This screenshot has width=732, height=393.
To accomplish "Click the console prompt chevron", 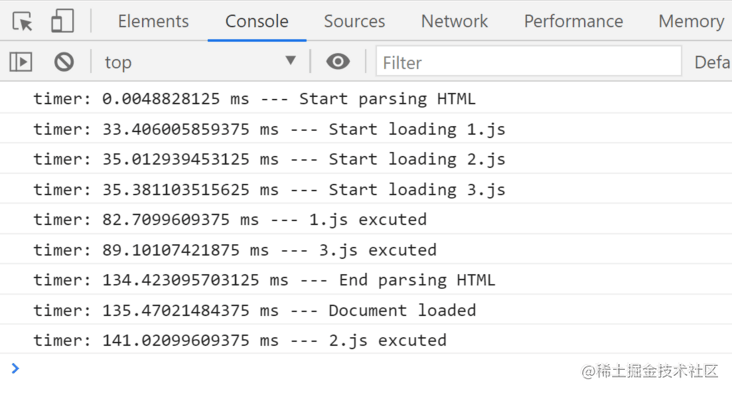I will point(15,369).
